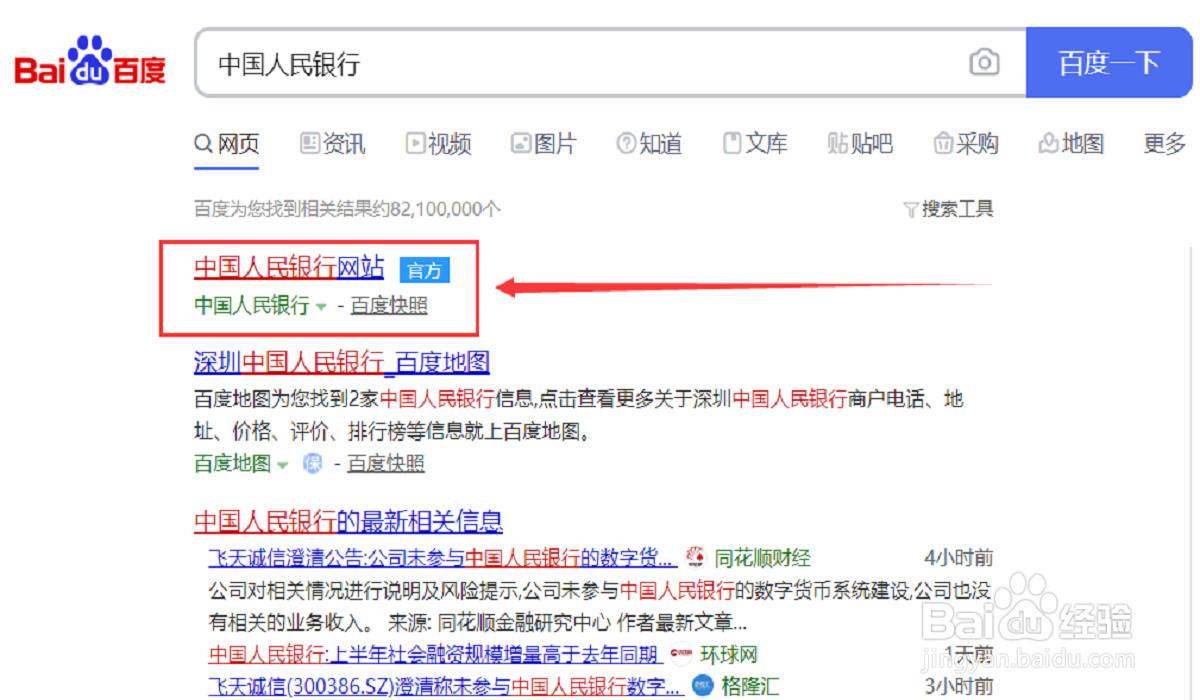Click the 3小时前 timestamp
1200x700 pixels.
click(x=958, y=686)
